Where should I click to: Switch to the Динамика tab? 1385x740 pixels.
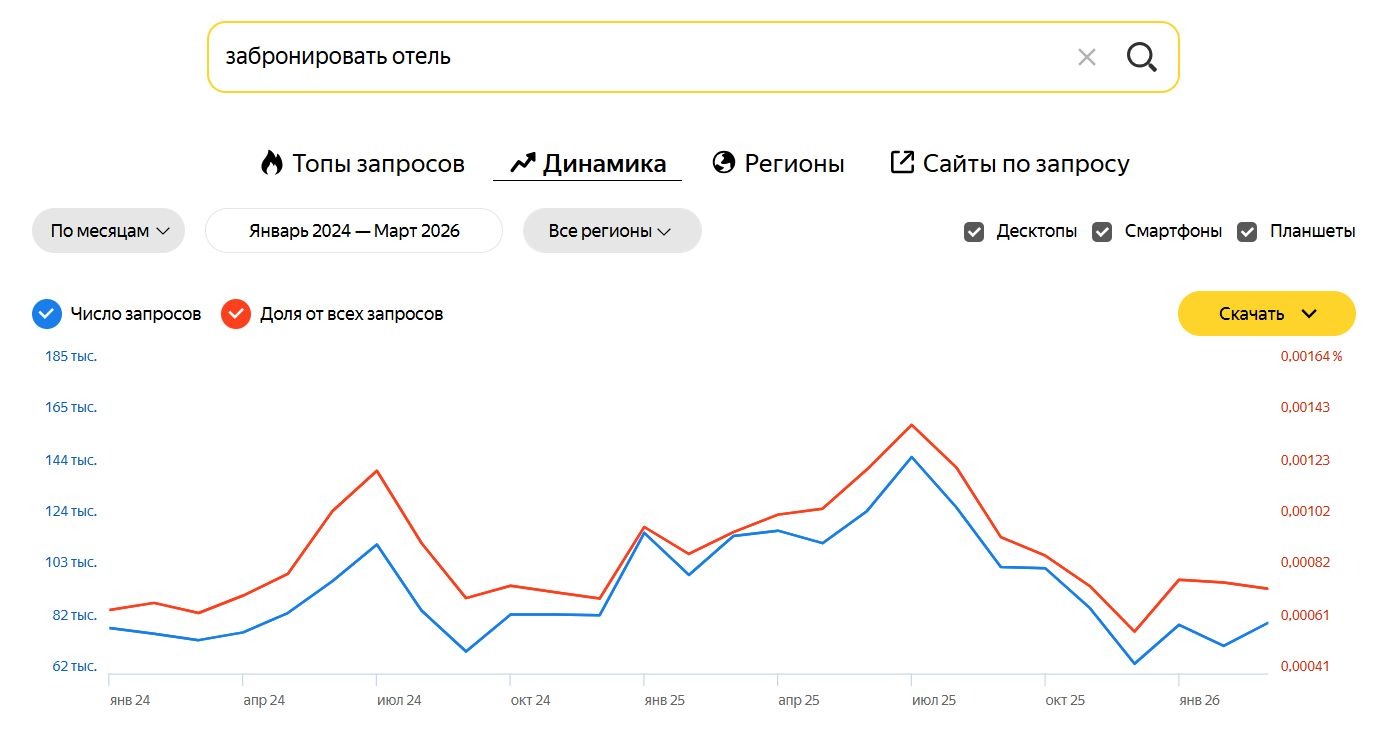tap(588, 163)
